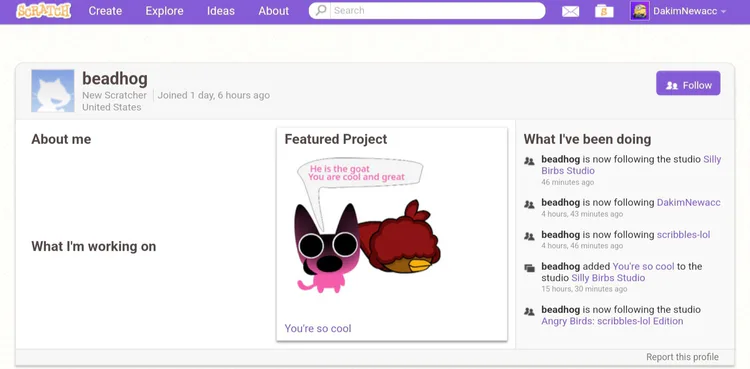Open the DakimNewacc profile link in activity
Screen dimensions: 750x369
click(688, 202)
